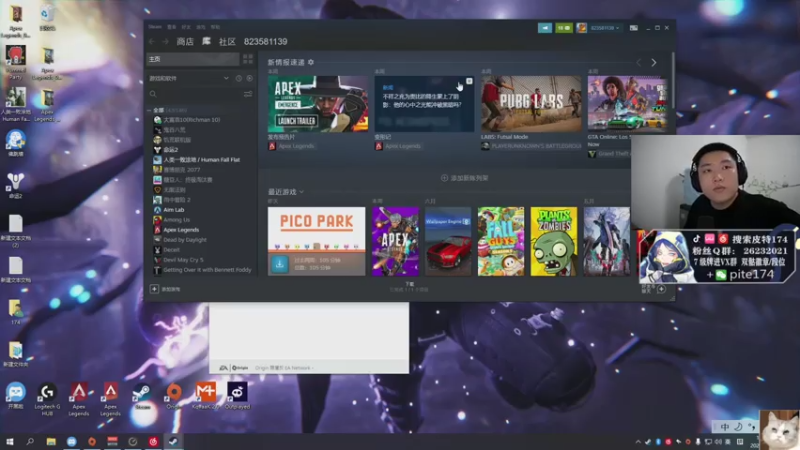800x450 pixels.
Task: Open the 商店 (Store) tab
Action: click(x=185, y=42)
